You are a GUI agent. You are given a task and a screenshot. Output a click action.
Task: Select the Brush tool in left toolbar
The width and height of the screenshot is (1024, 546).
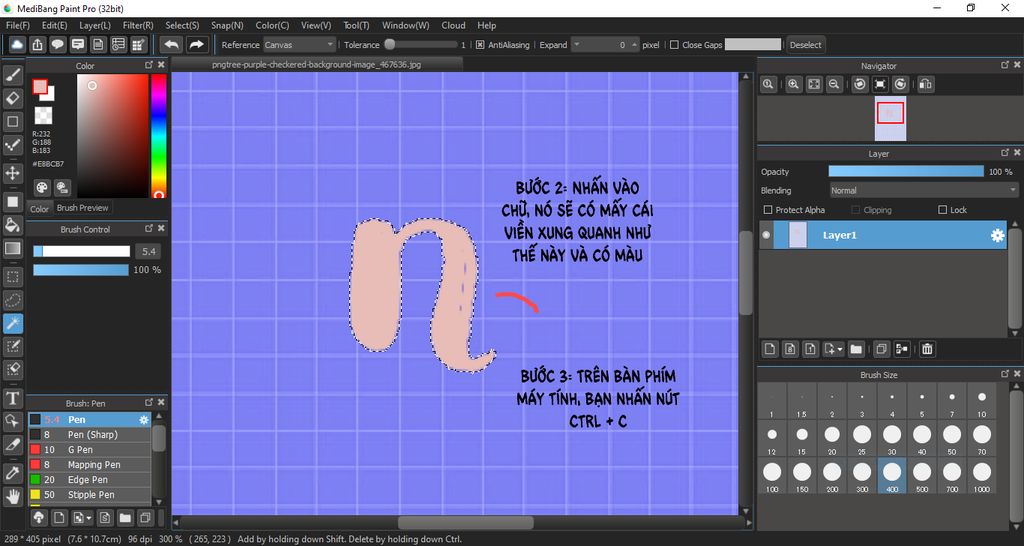pos(12,75)
